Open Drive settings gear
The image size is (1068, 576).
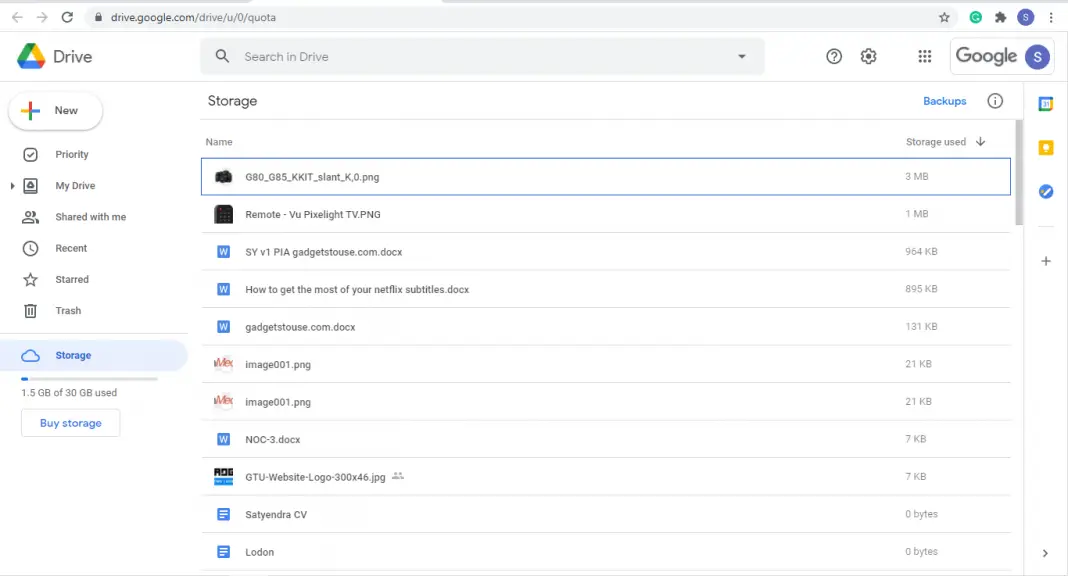868,56
